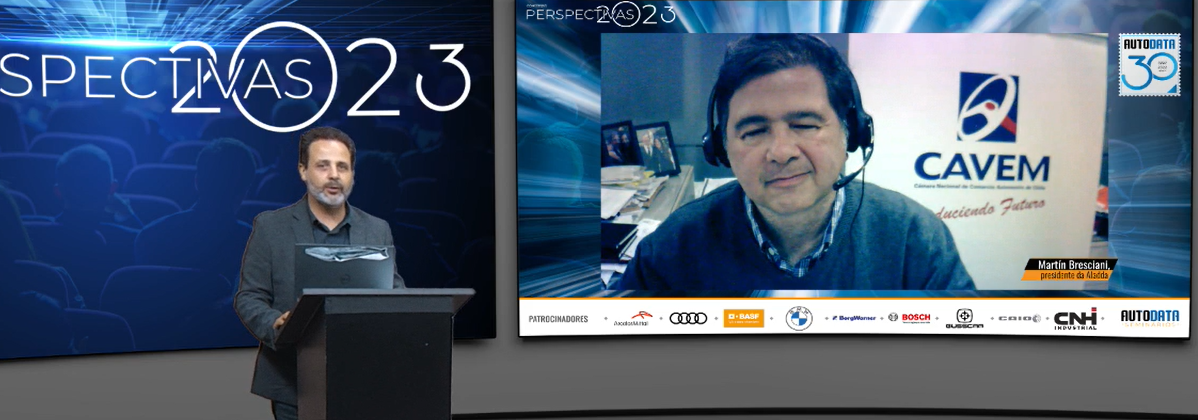This screenshot has height=420, width=1198.
Task: Click the AutoData 30 anniversary stamp
Action: pos(1149,65)
